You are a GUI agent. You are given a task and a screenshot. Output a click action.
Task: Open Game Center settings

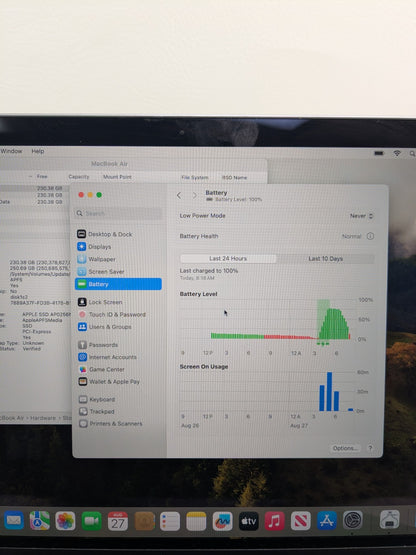(x=102, y=369)
